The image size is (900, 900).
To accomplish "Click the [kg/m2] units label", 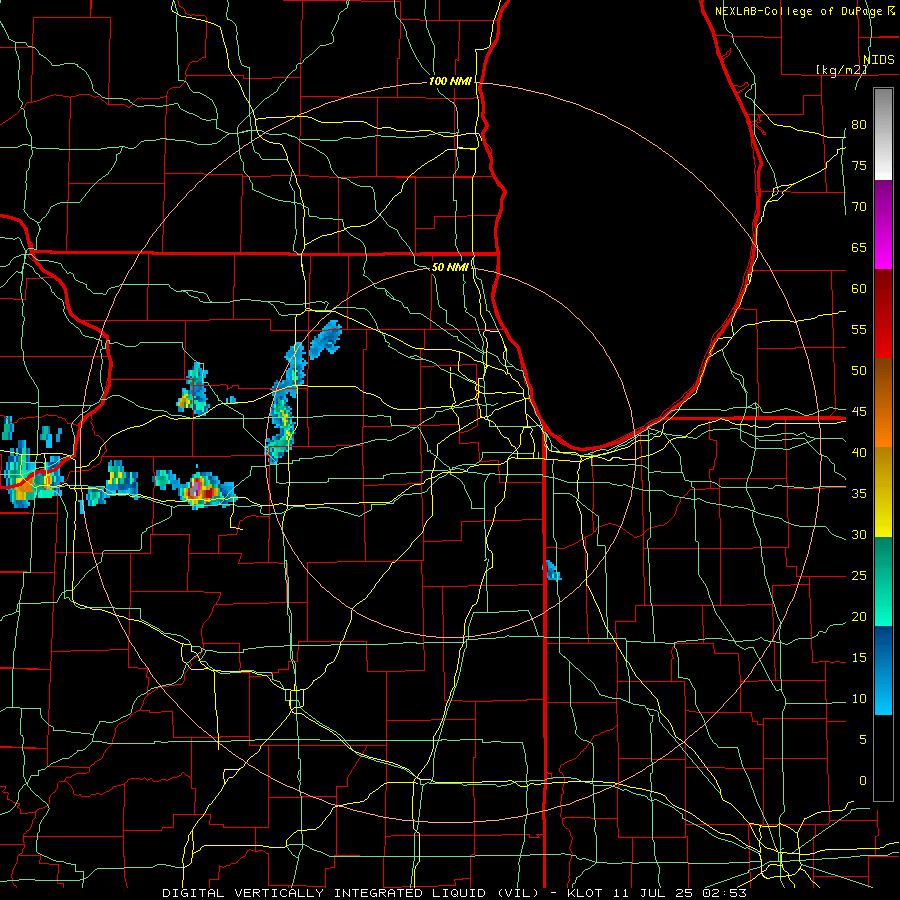I will pos(841,69).
